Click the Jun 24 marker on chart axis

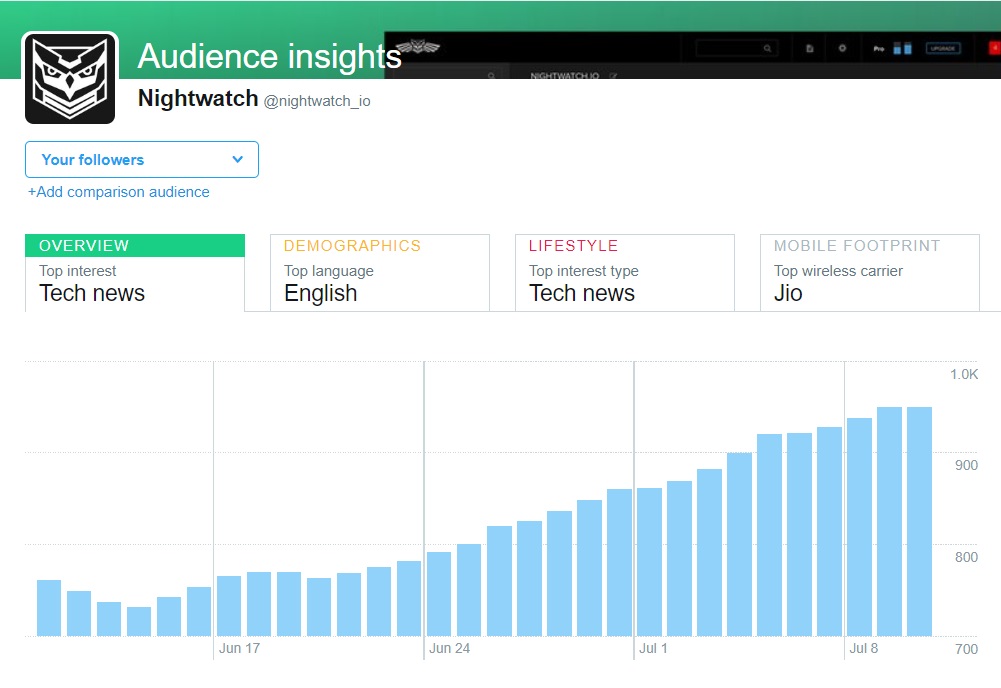tap(449, 648)
